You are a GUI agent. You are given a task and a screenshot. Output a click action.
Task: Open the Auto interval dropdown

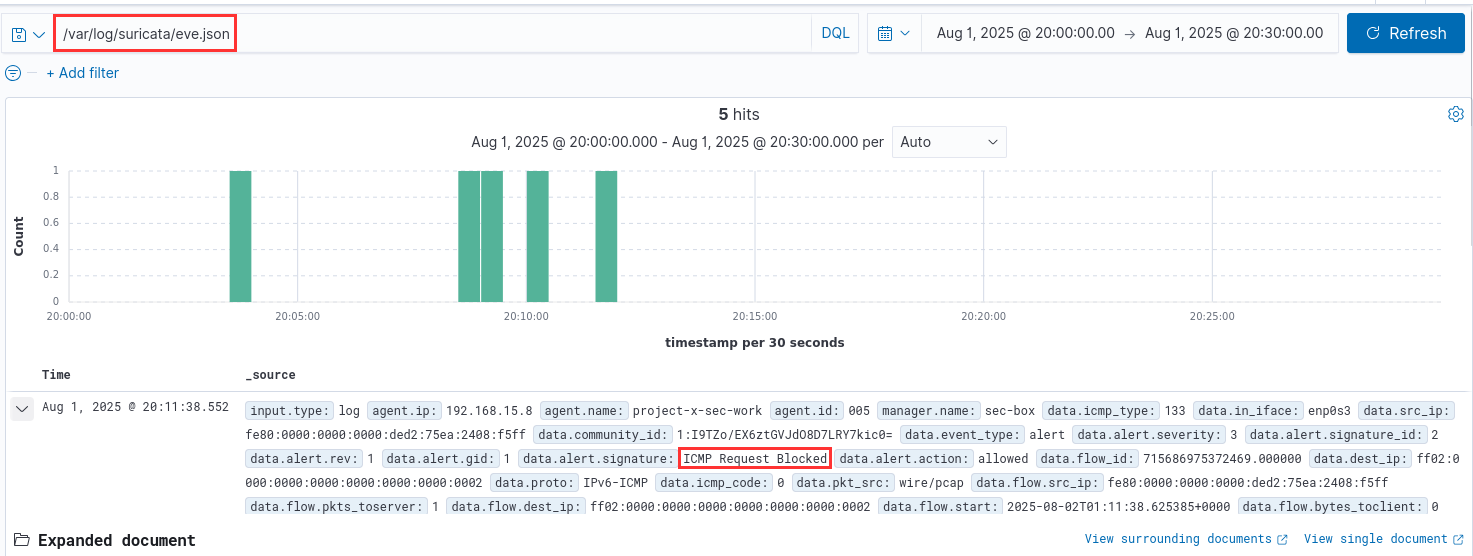pos(949,142)
